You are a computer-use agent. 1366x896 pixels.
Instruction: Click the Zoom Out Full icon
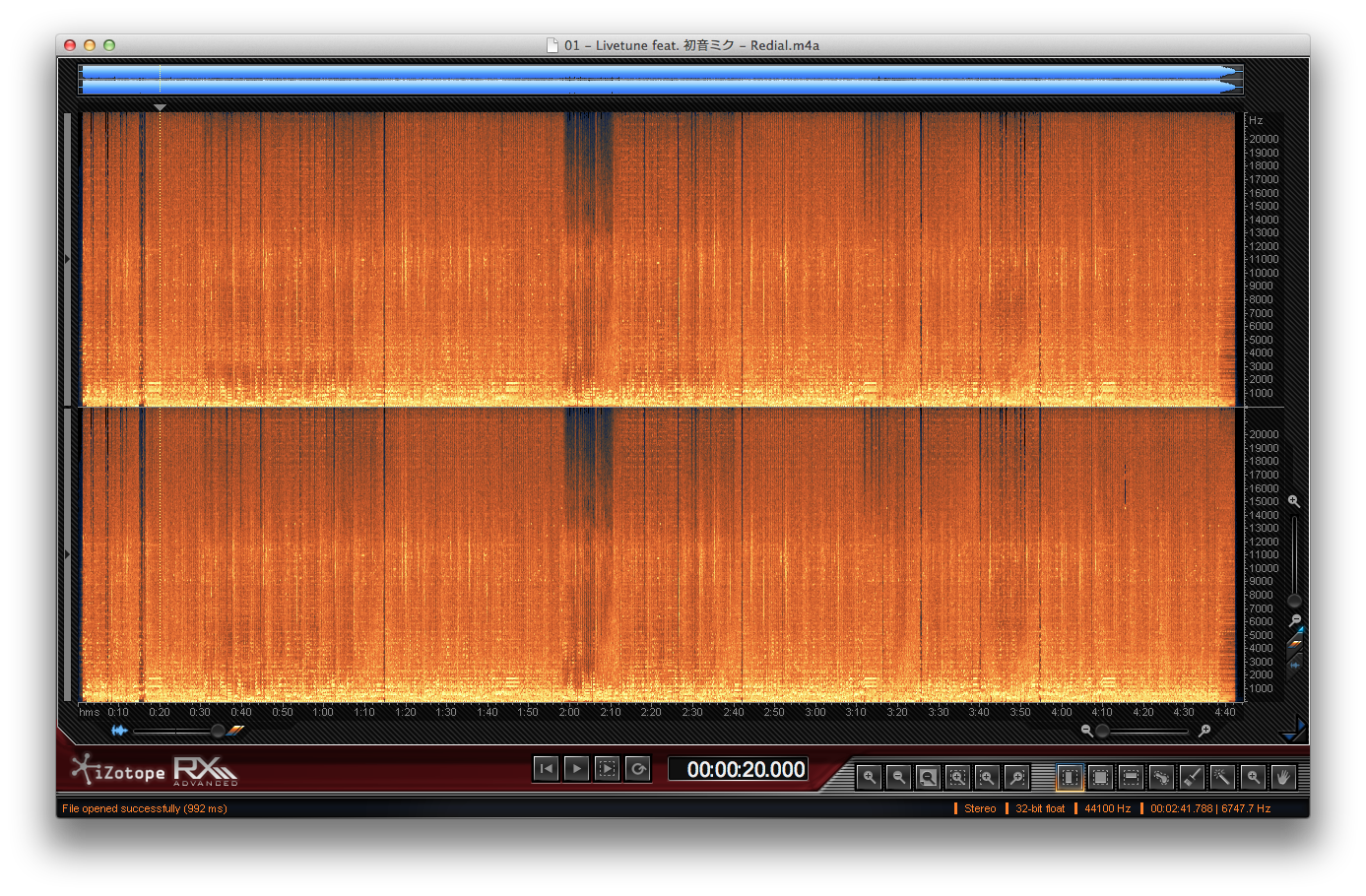pyautogui.click(x=928, y=777)
